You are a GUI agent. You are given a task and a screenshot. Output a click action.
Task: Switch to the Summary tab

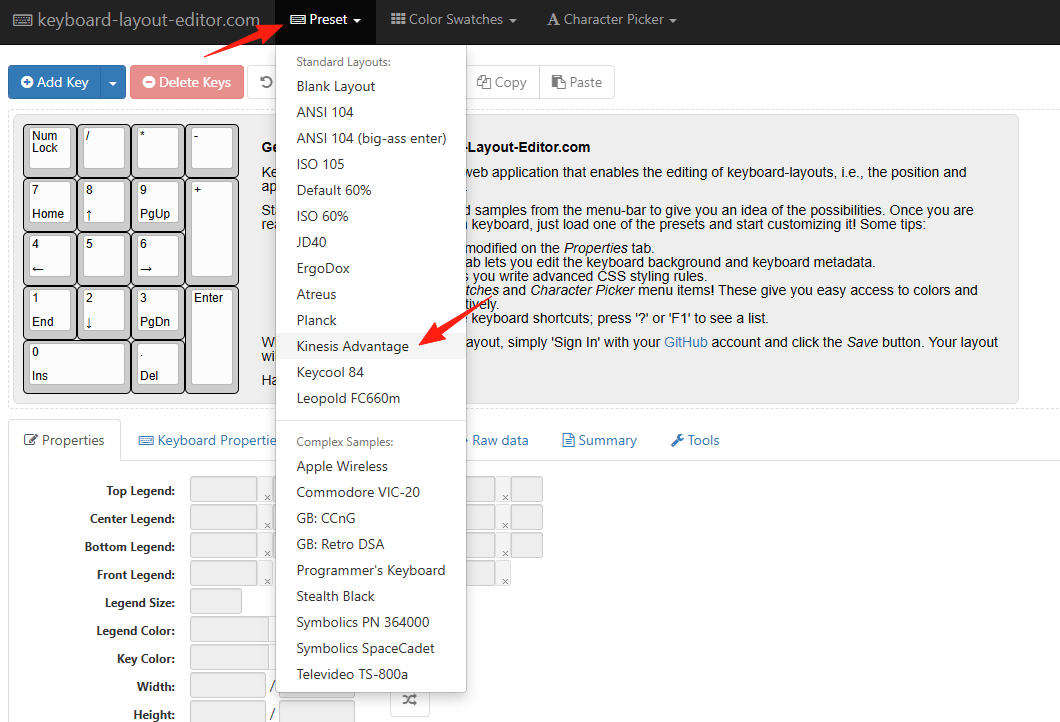coord(599,440)
